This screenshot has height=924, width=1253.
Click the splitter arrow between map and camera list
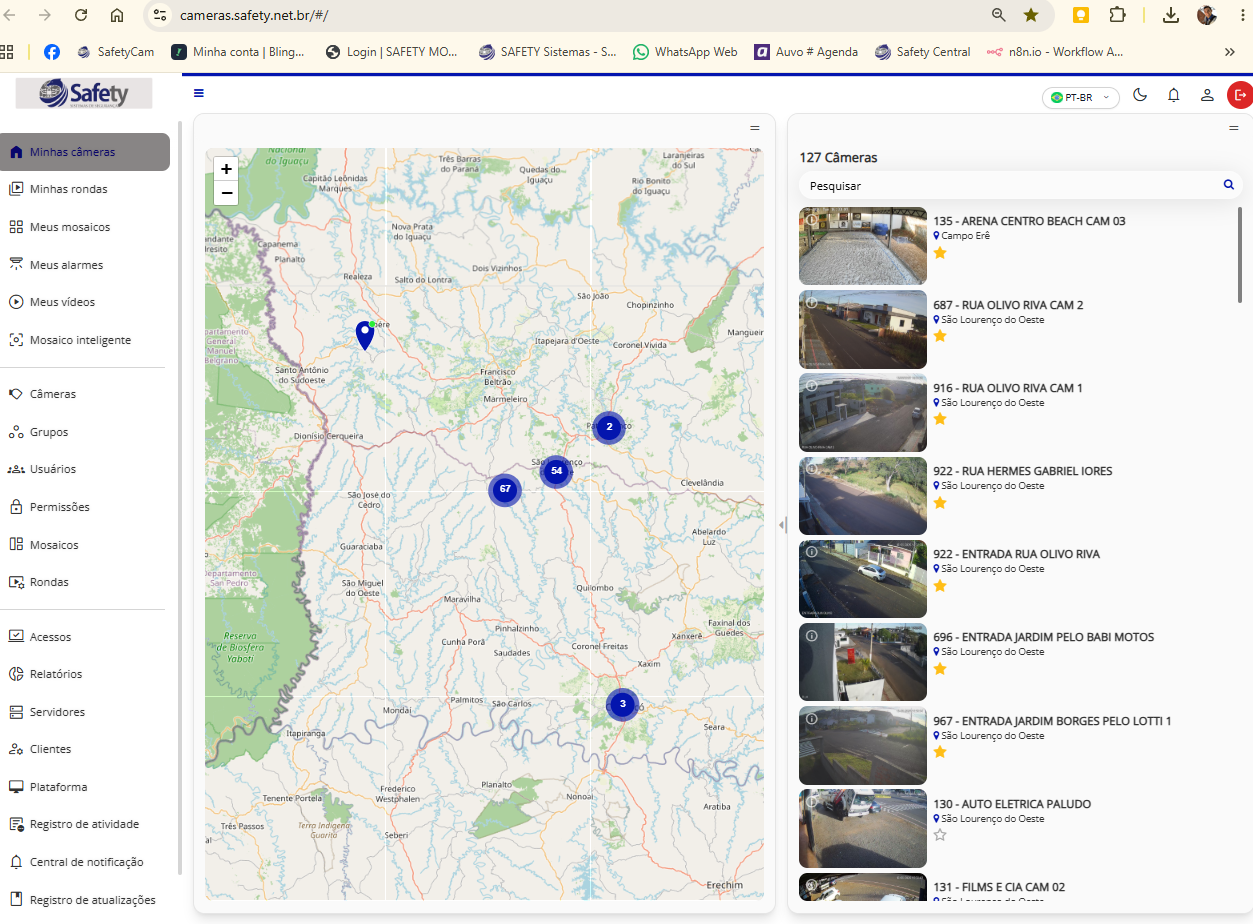782,525
